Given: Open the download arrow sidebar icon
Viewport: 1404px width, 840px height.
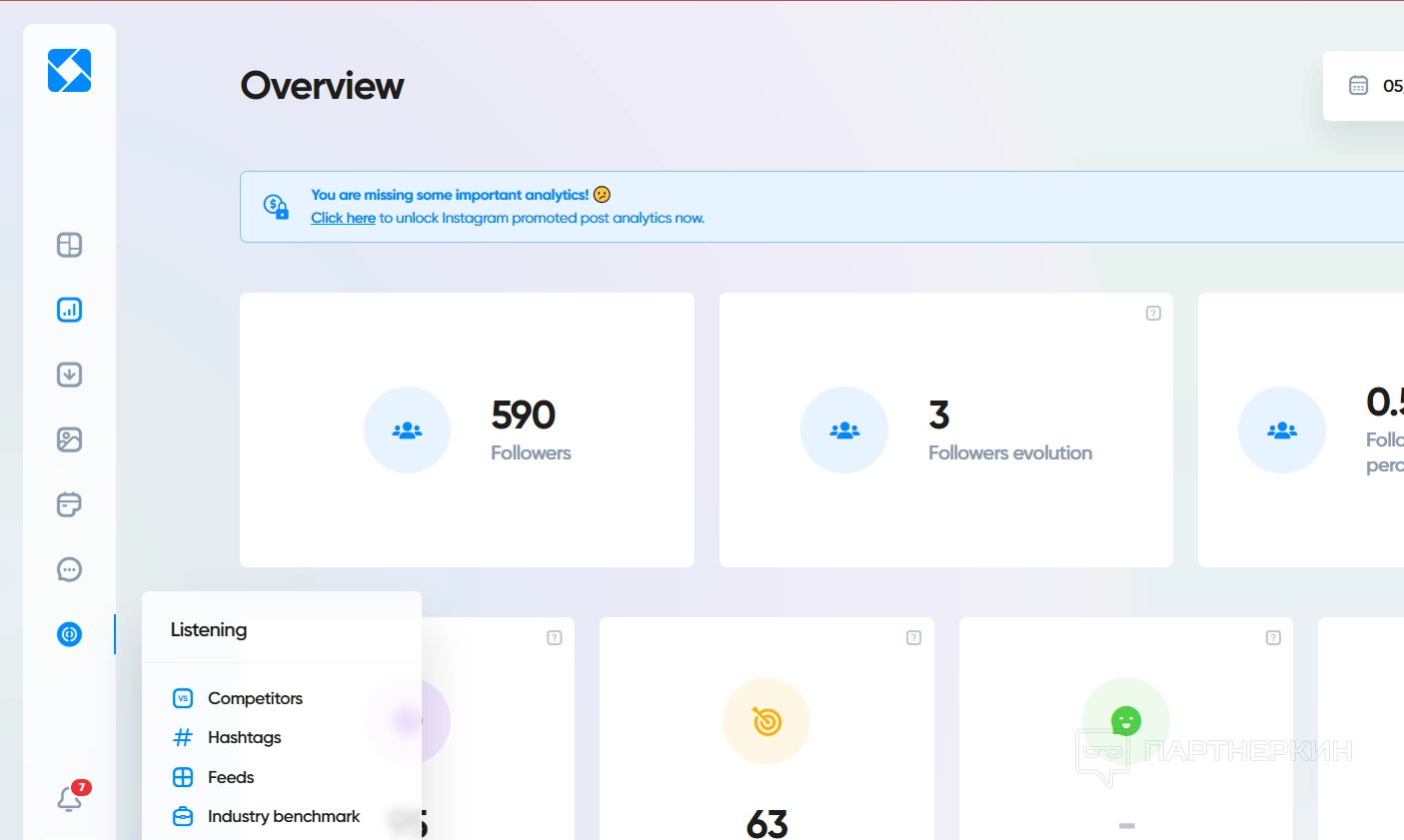Looking at the screenshot, I should tap(69, 375).
